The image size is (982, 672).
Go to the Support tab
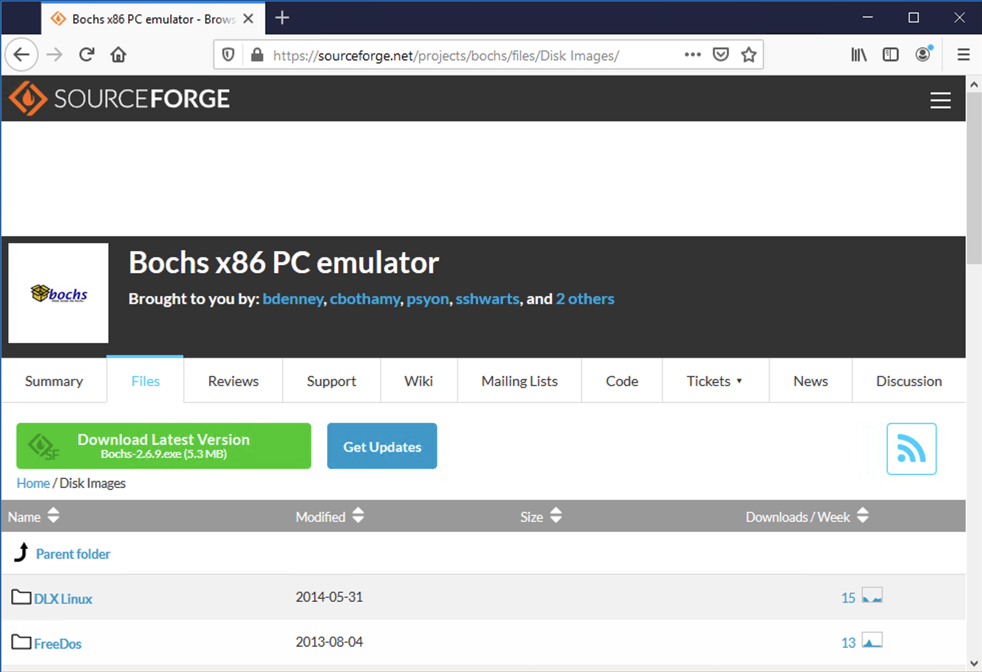(x=331, y=381)
